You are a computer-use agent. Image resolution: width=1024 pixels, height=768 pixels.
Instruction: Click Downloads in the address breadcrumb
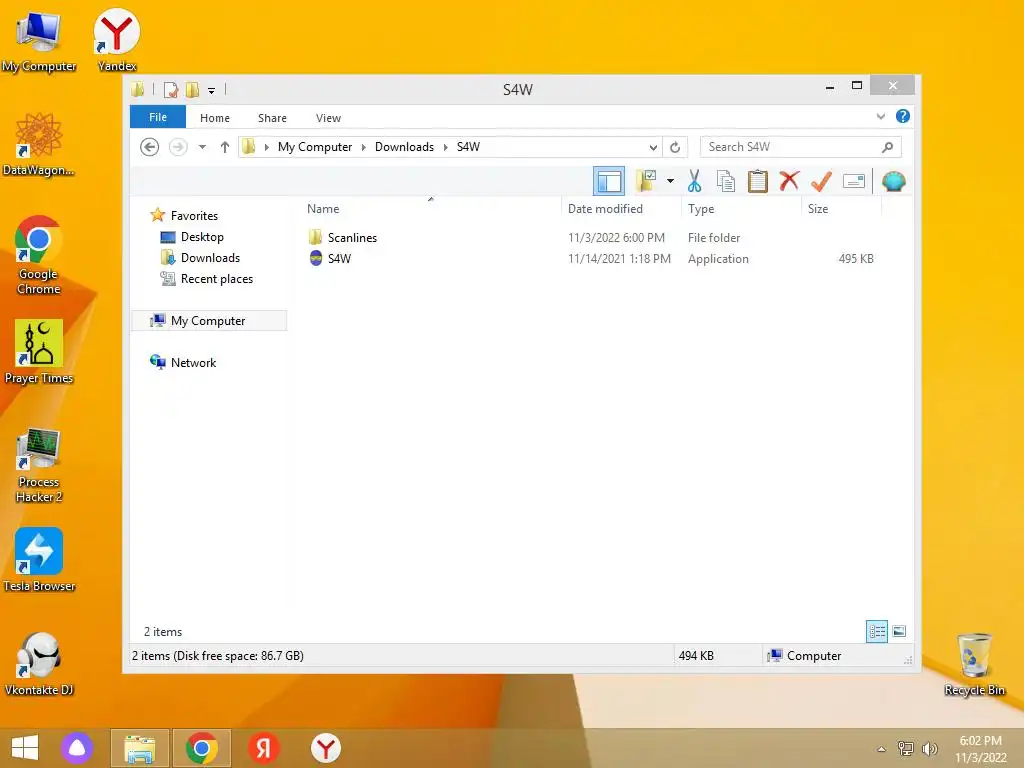pos(404,147)
